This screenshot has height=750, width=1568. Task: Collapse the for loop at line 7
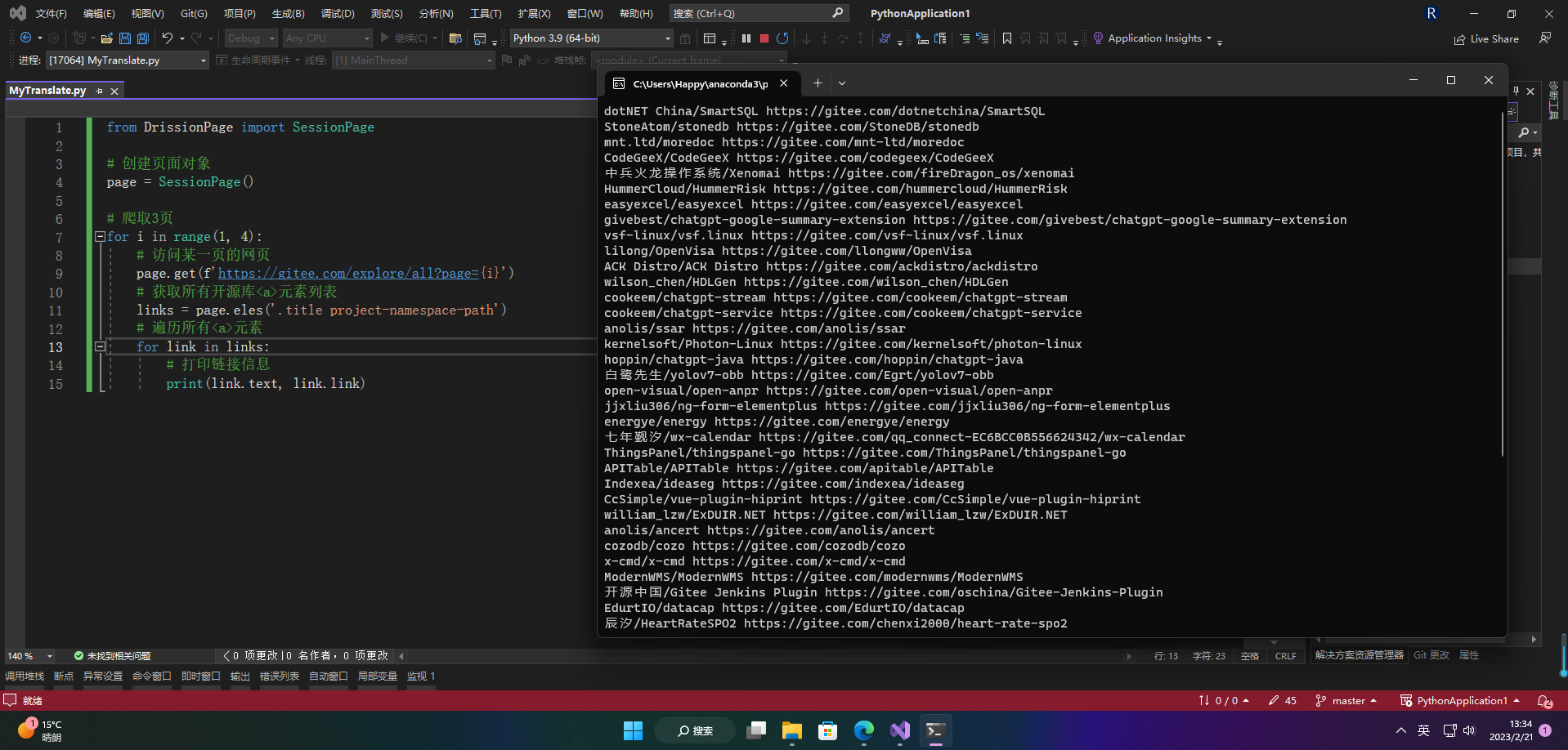click(x=99, y=236)
